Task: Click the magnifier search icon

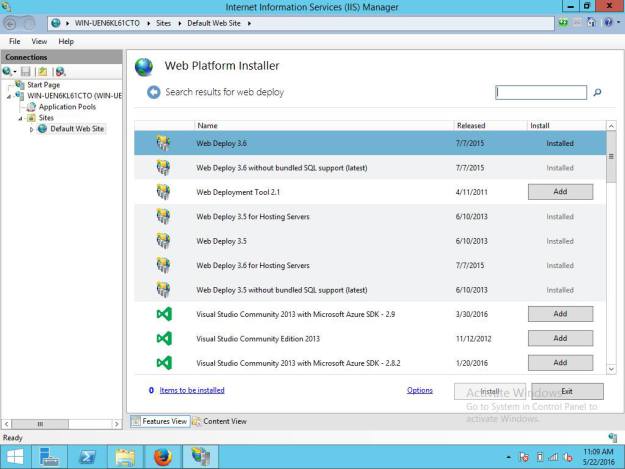Action: click(x=597, y=92)
